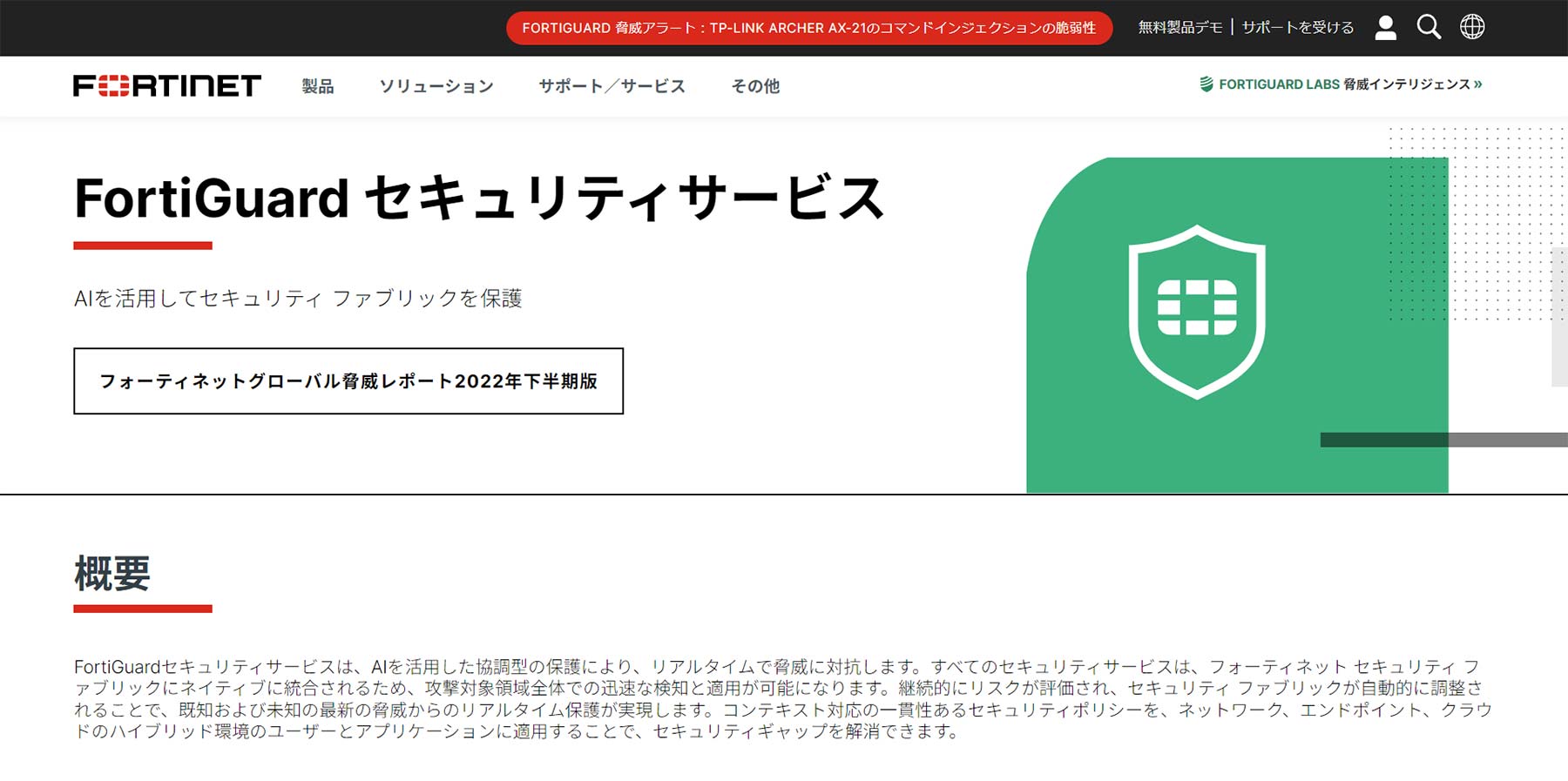
Task: Open the その他 menu
Action: [x=755, y=86]
